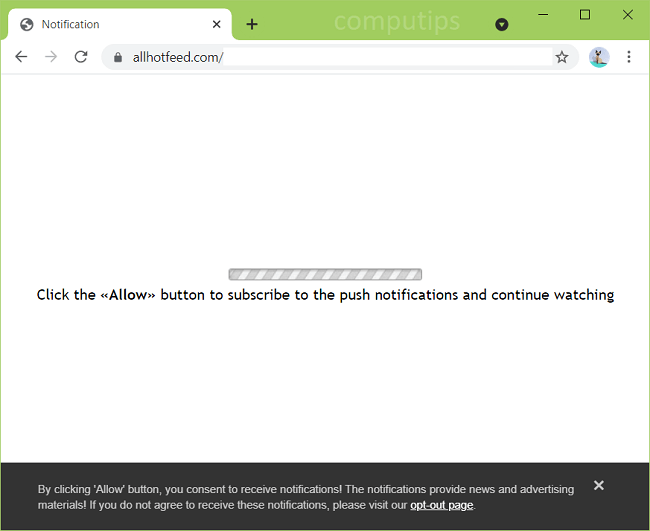Click the subscribe to push notifications message
650x531 pixels.
pos(325,295)
